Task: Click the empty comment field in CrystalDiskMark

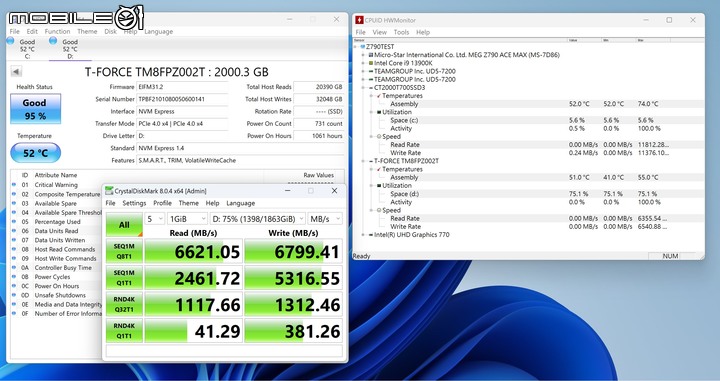Action: [224, 351]
